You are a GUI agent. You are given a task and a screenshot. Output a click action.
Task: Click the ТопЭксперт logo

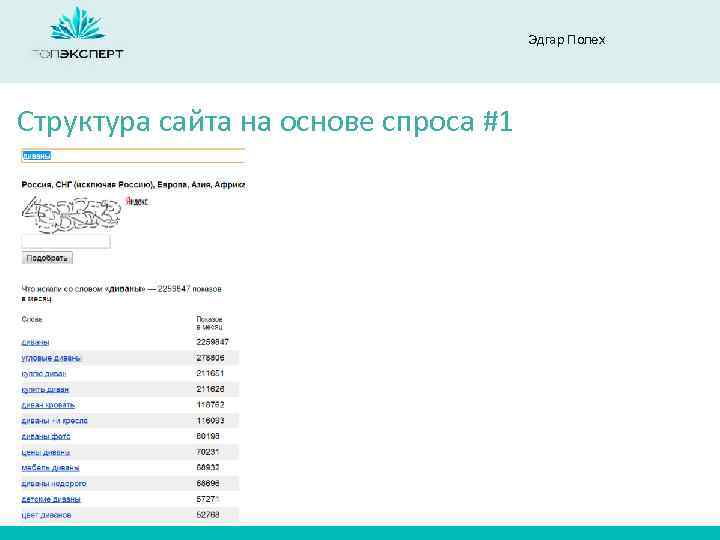click(79, 34)
